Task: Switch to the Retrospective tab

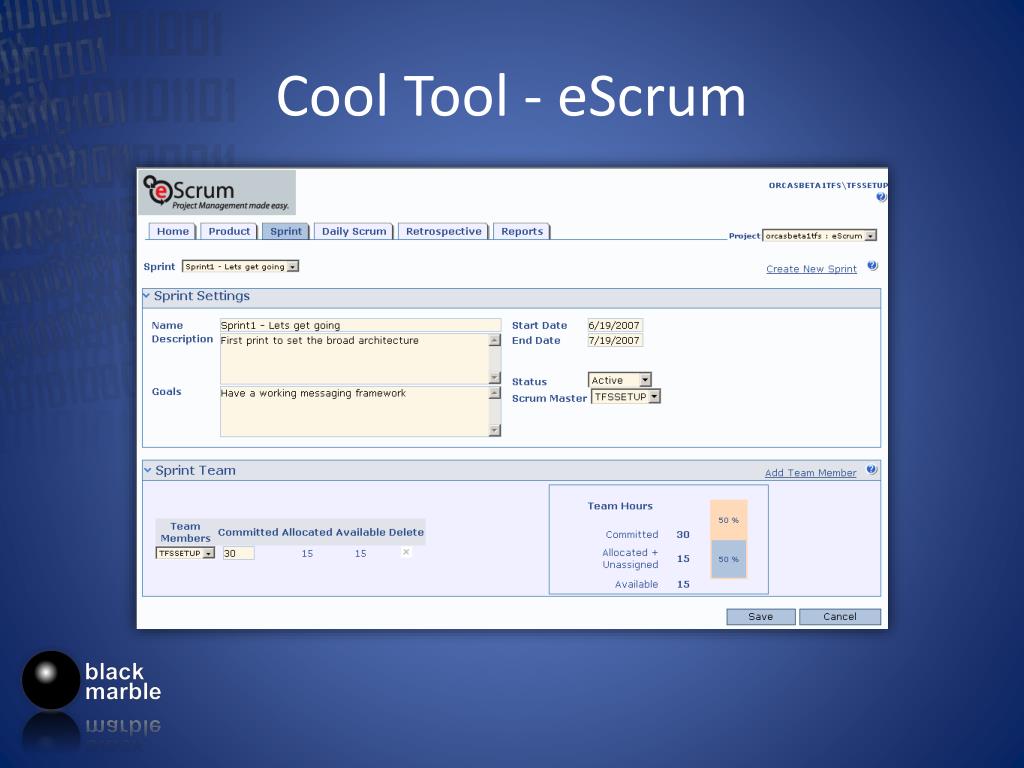Action: [443, 231]
